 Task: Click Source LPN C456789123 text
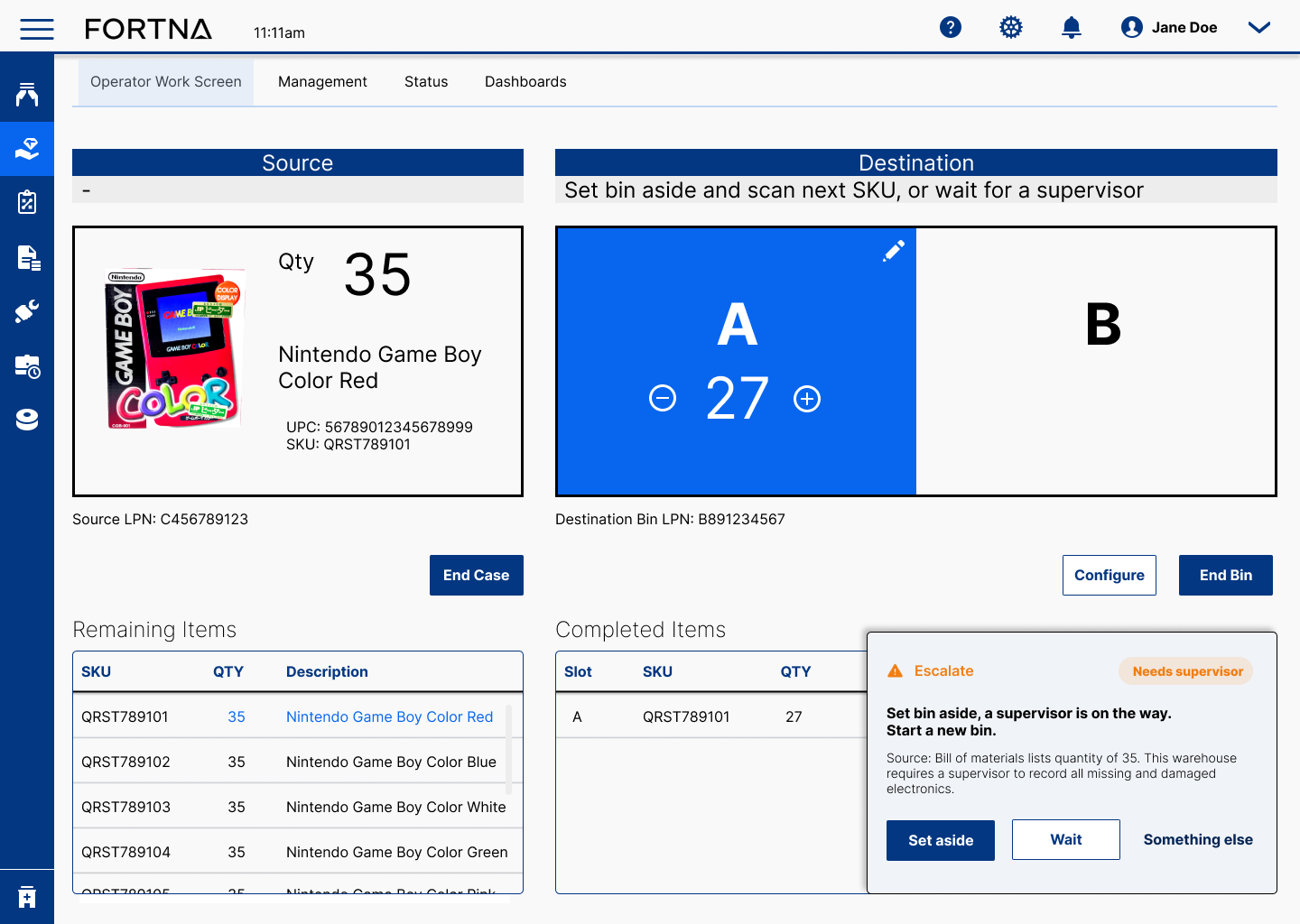pyautogui.click(x=160, y=519)
